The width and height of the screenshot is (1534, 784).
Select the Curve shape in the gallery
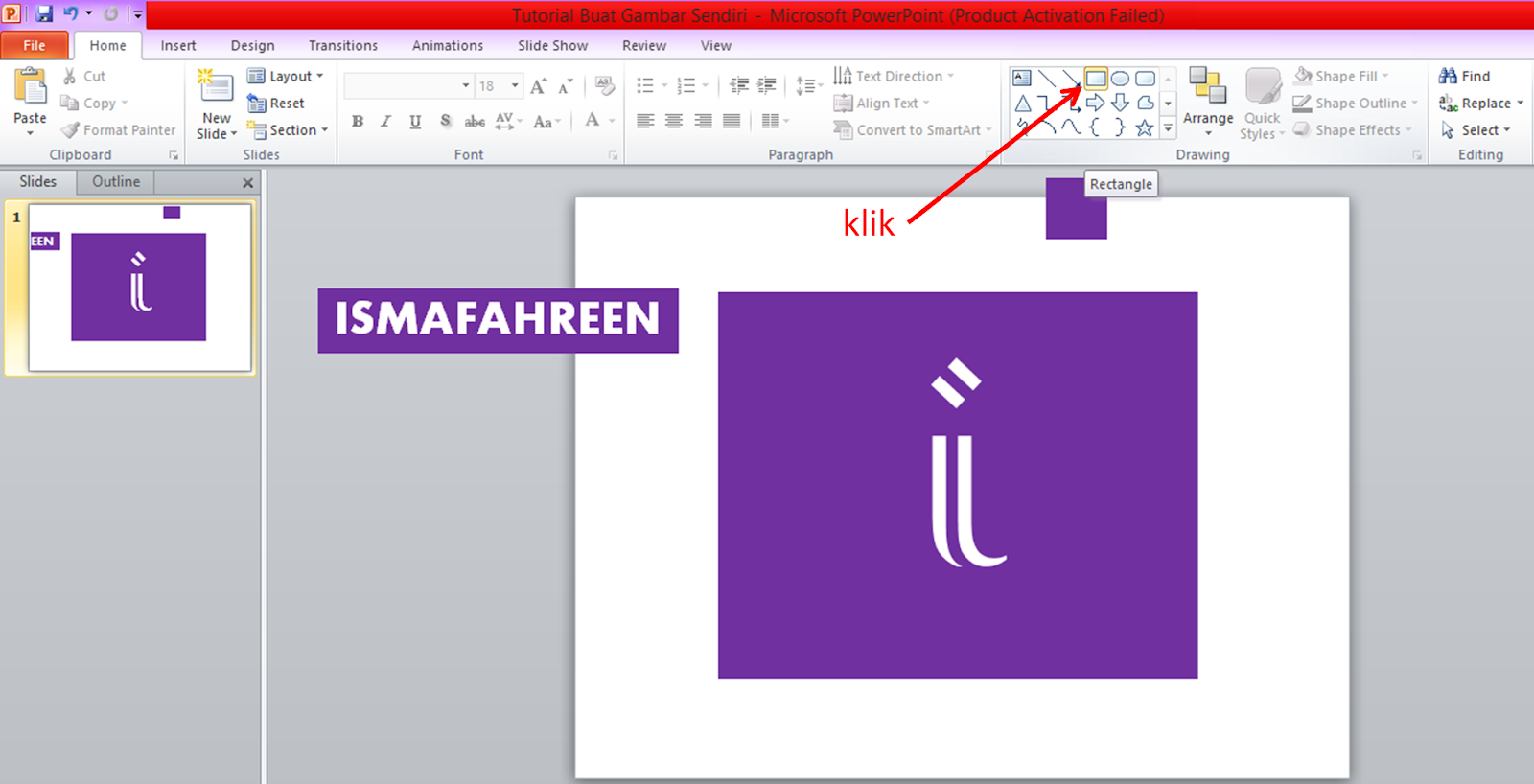pyautogui.click(x=1071, y=127)
